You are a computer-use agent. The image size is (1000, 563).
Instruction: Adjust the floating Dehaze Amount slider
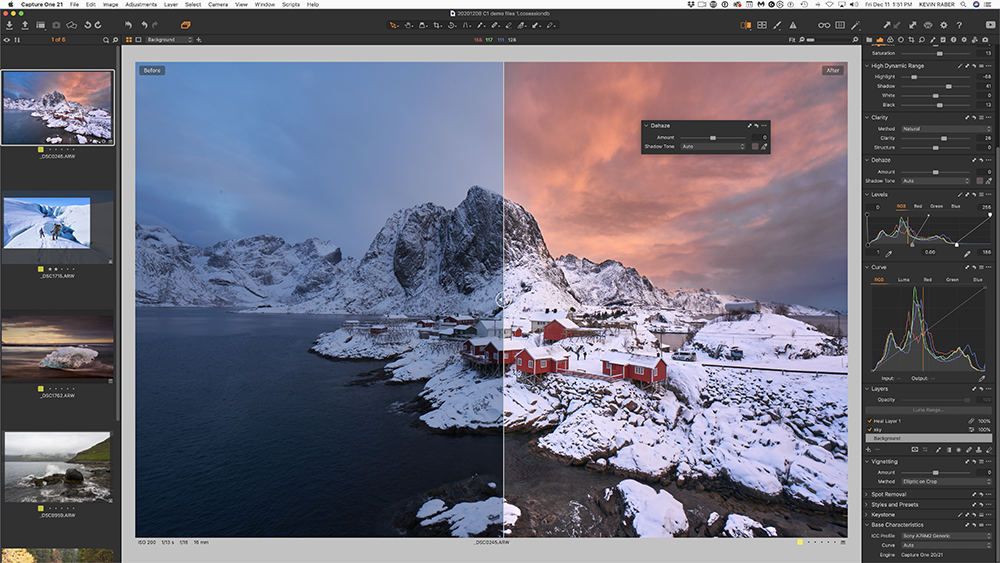712,137
